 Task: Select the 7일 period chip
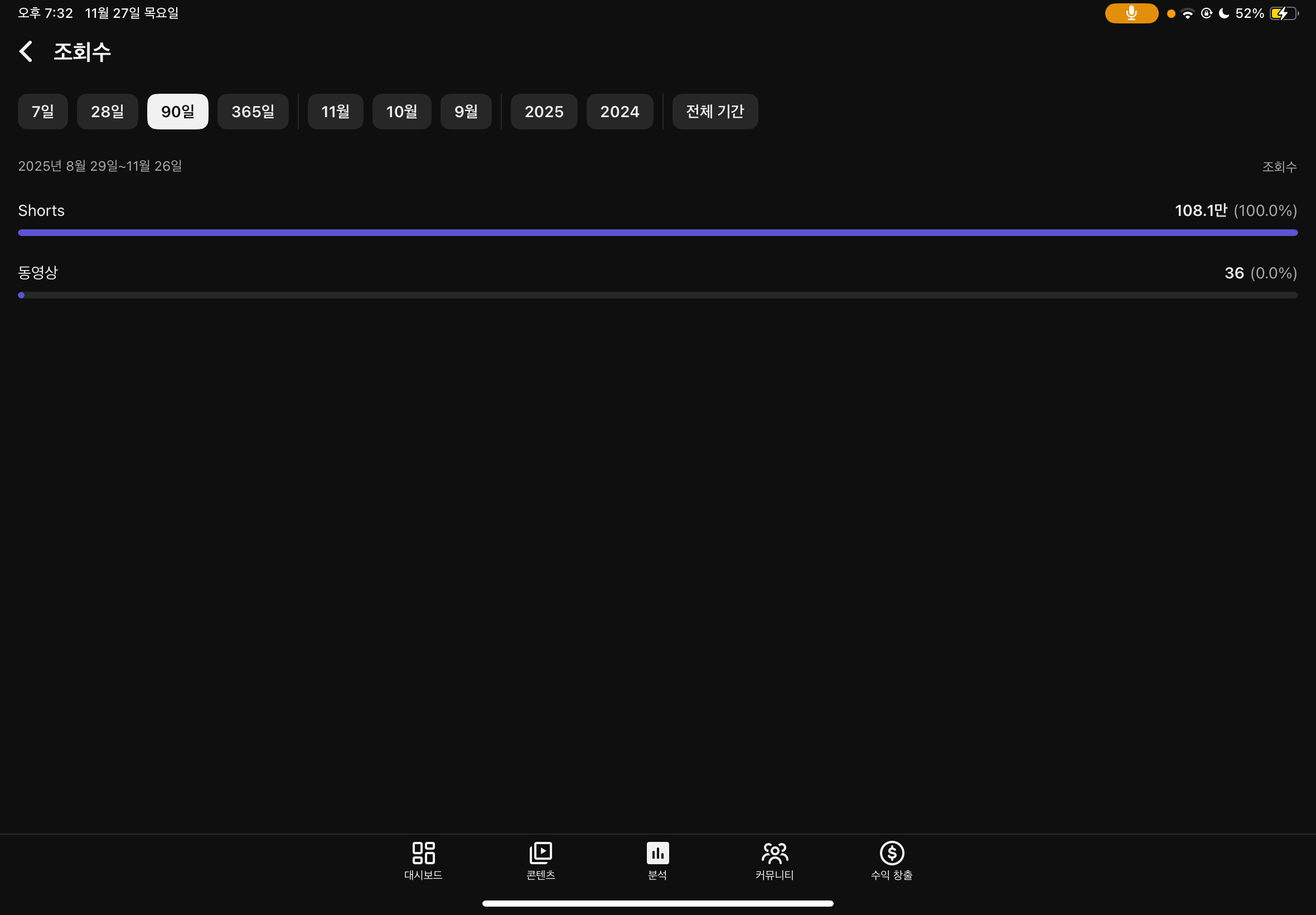(43, 111)
